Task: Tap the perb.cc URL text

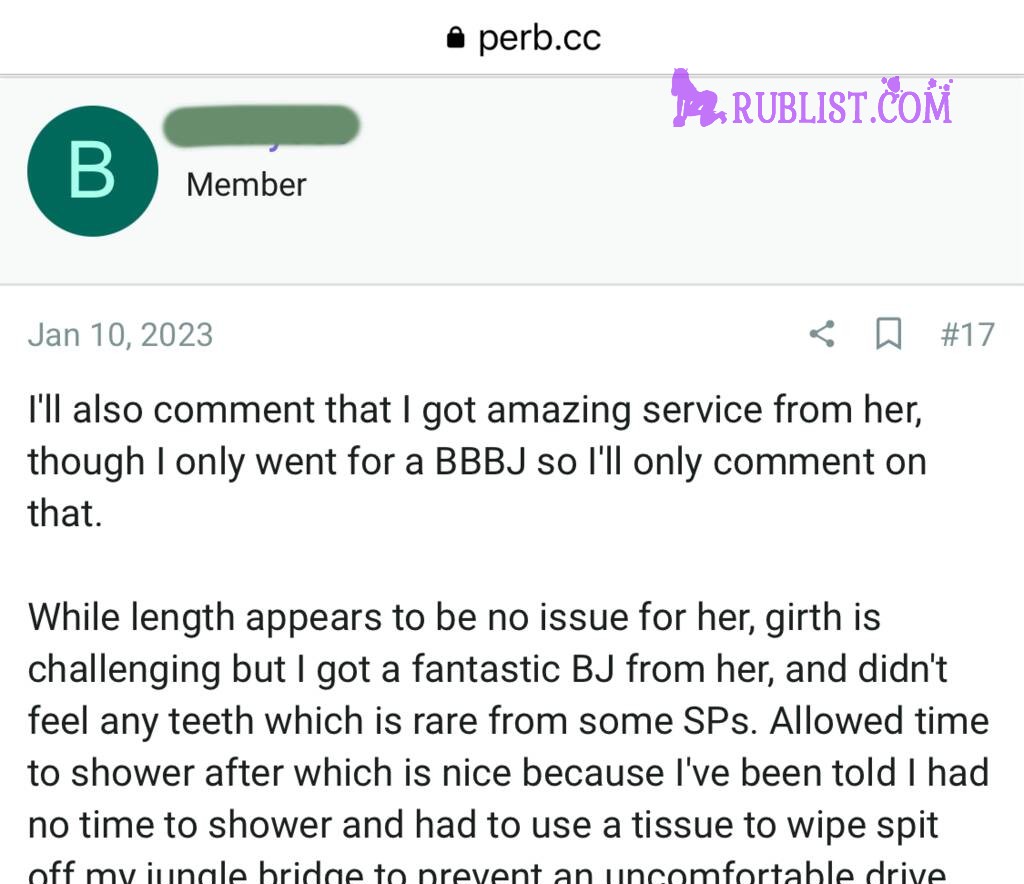Action: click(x=539, y=38)
